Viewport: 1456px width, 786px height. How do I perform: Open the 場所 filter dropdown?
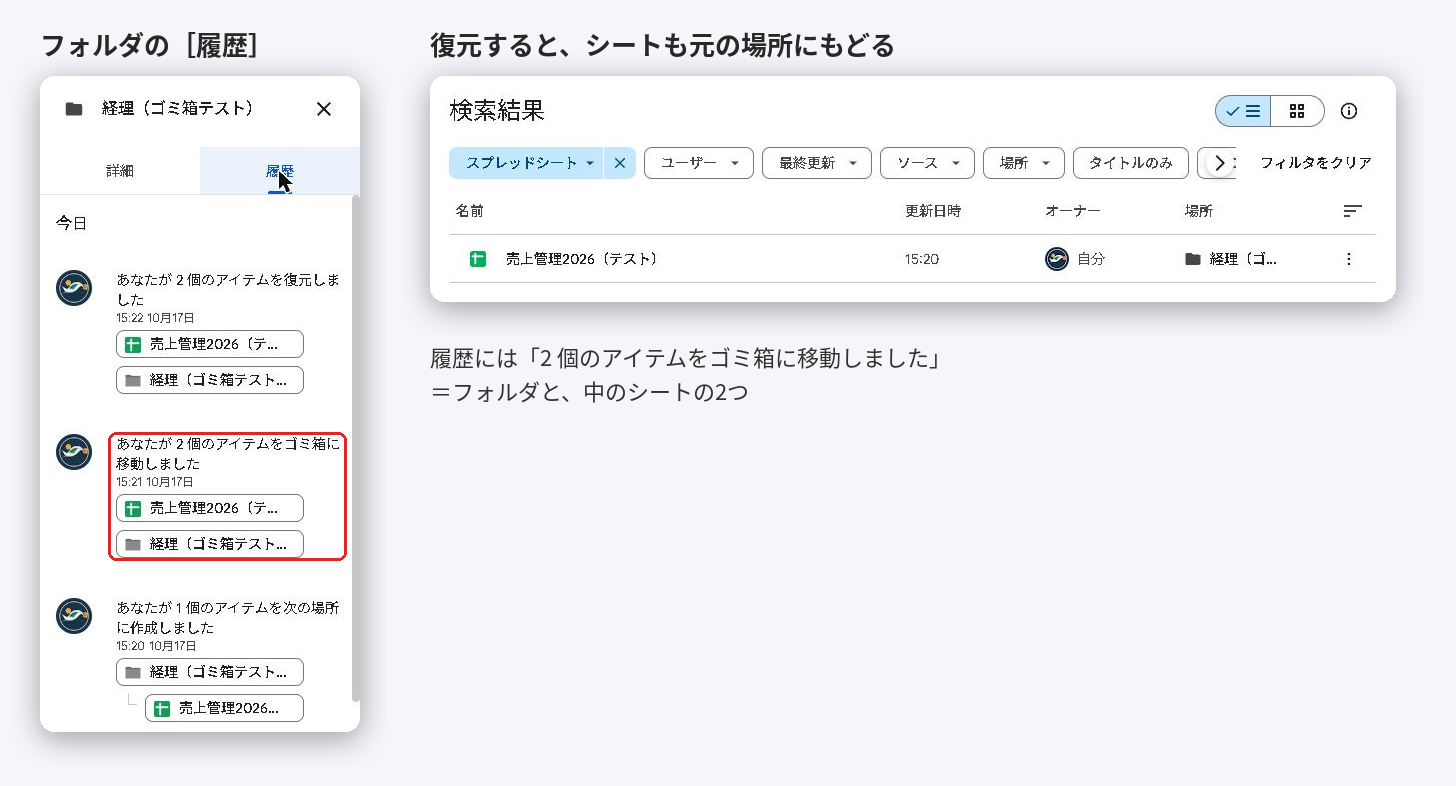pyautogui.click(x=1024, y=163)
